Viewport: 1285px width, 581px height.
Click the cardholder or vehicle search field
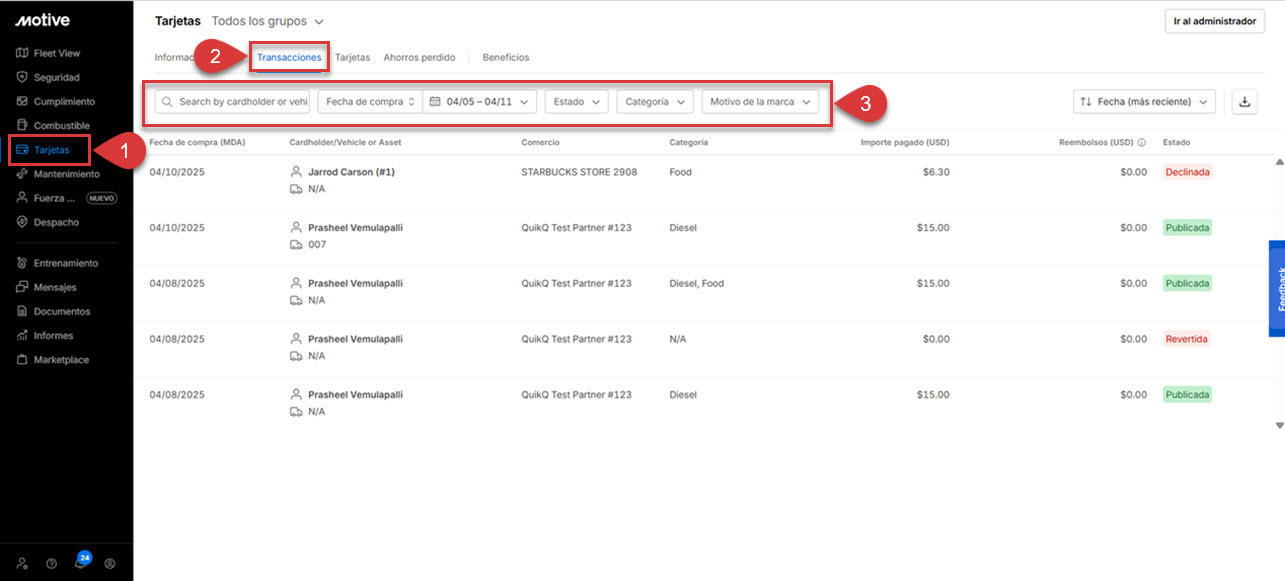click(233, 102)
